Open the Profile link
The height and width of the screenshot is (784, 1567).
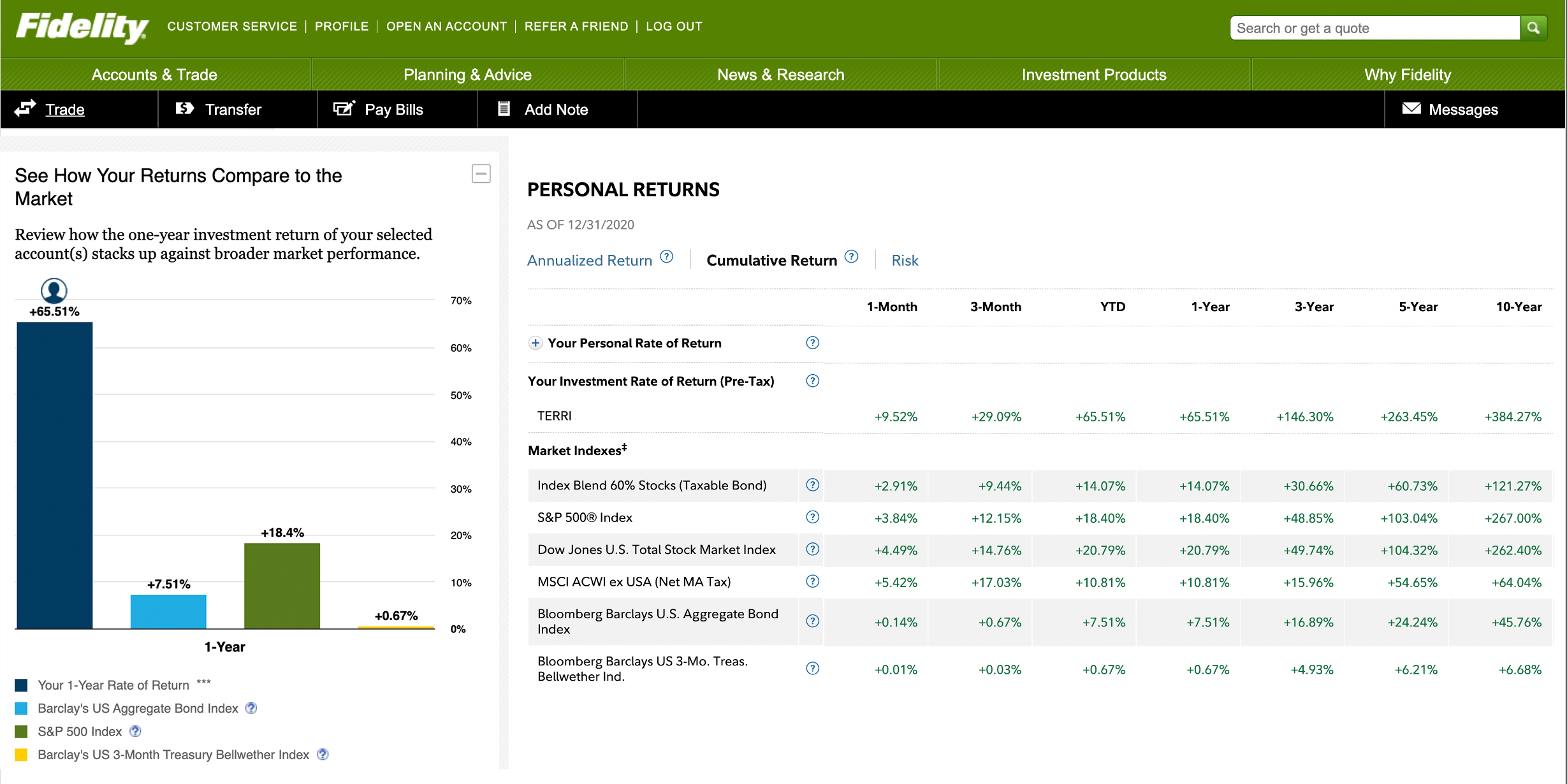[342, 26]
